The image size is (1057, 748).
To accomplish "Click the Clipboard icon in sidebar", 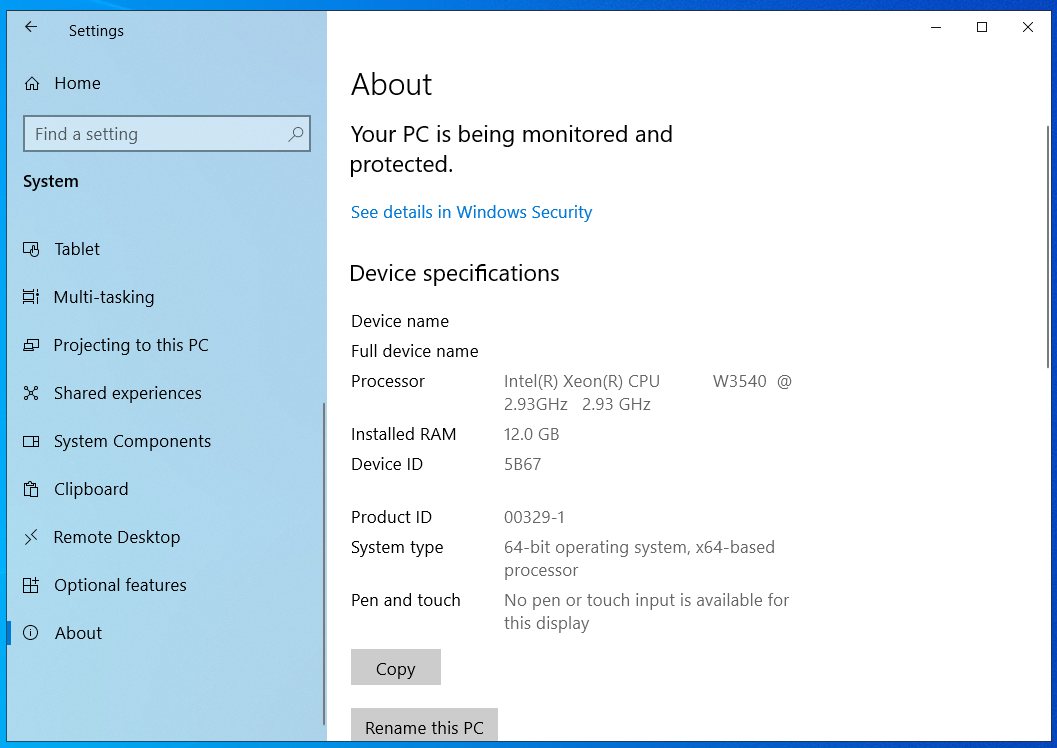I will (x=31, y=489).
